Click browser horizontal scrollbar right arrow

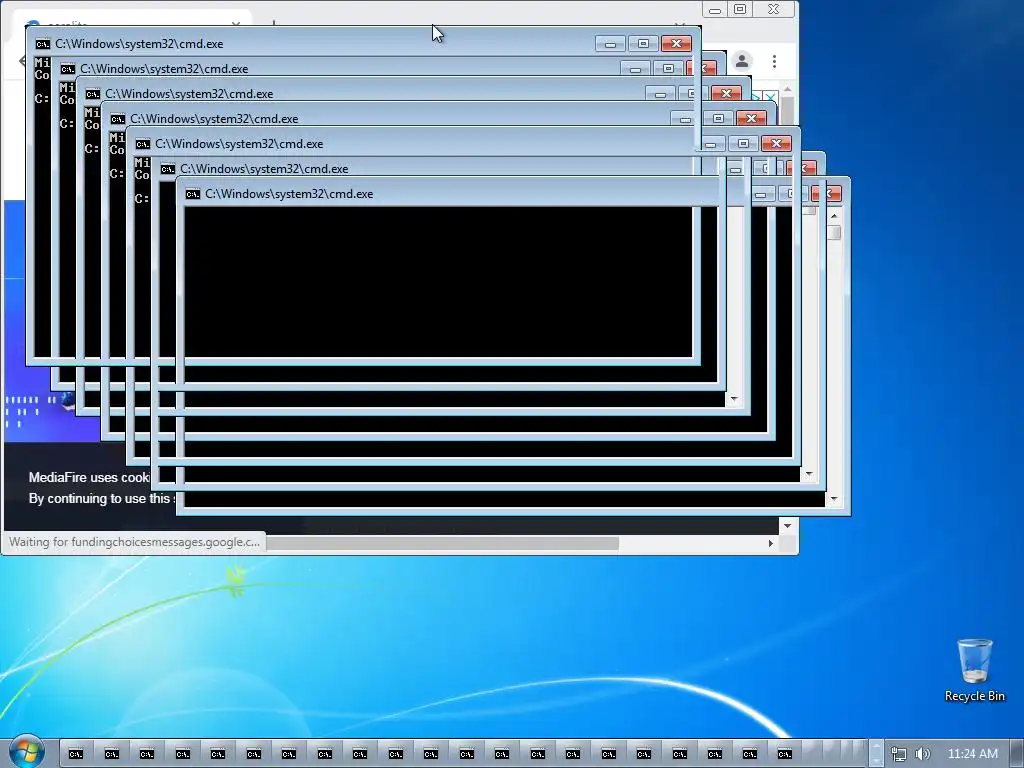(x=771, y=543)
